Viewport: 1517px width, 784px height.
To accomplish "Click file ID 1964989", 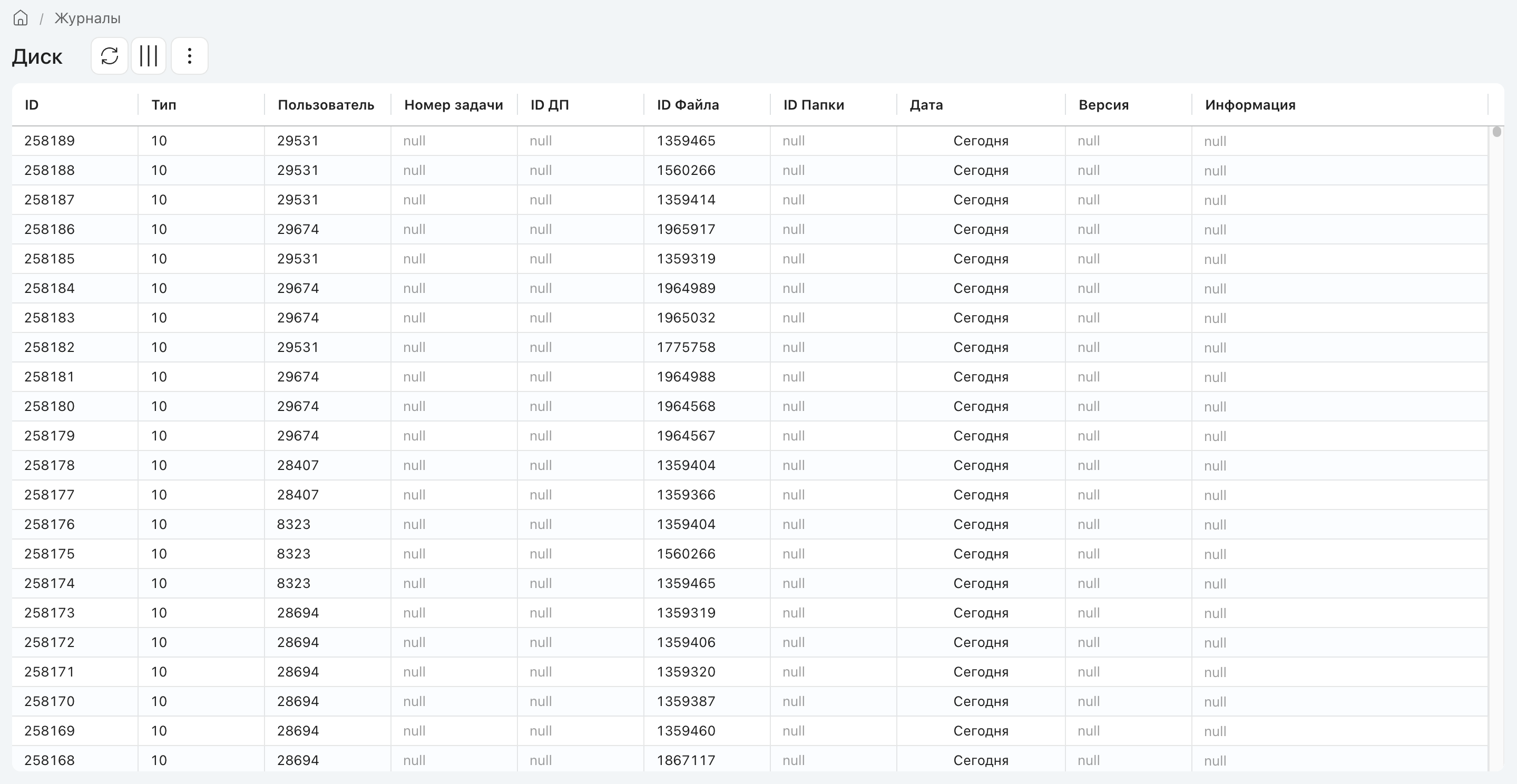I will pos(686,288).
